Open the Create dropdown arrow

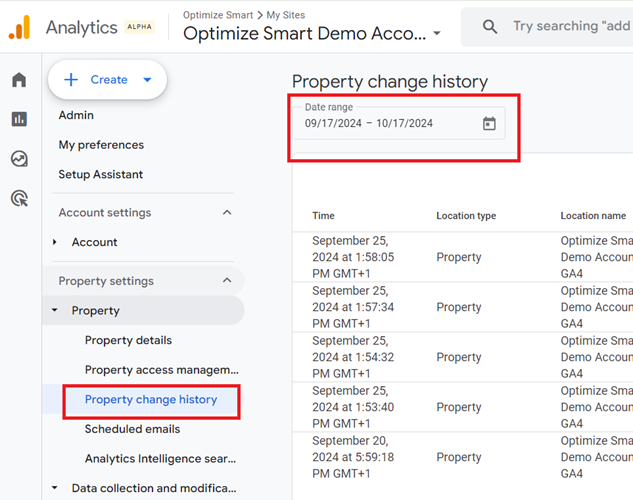pyautogui.click(x=147, y=80)
